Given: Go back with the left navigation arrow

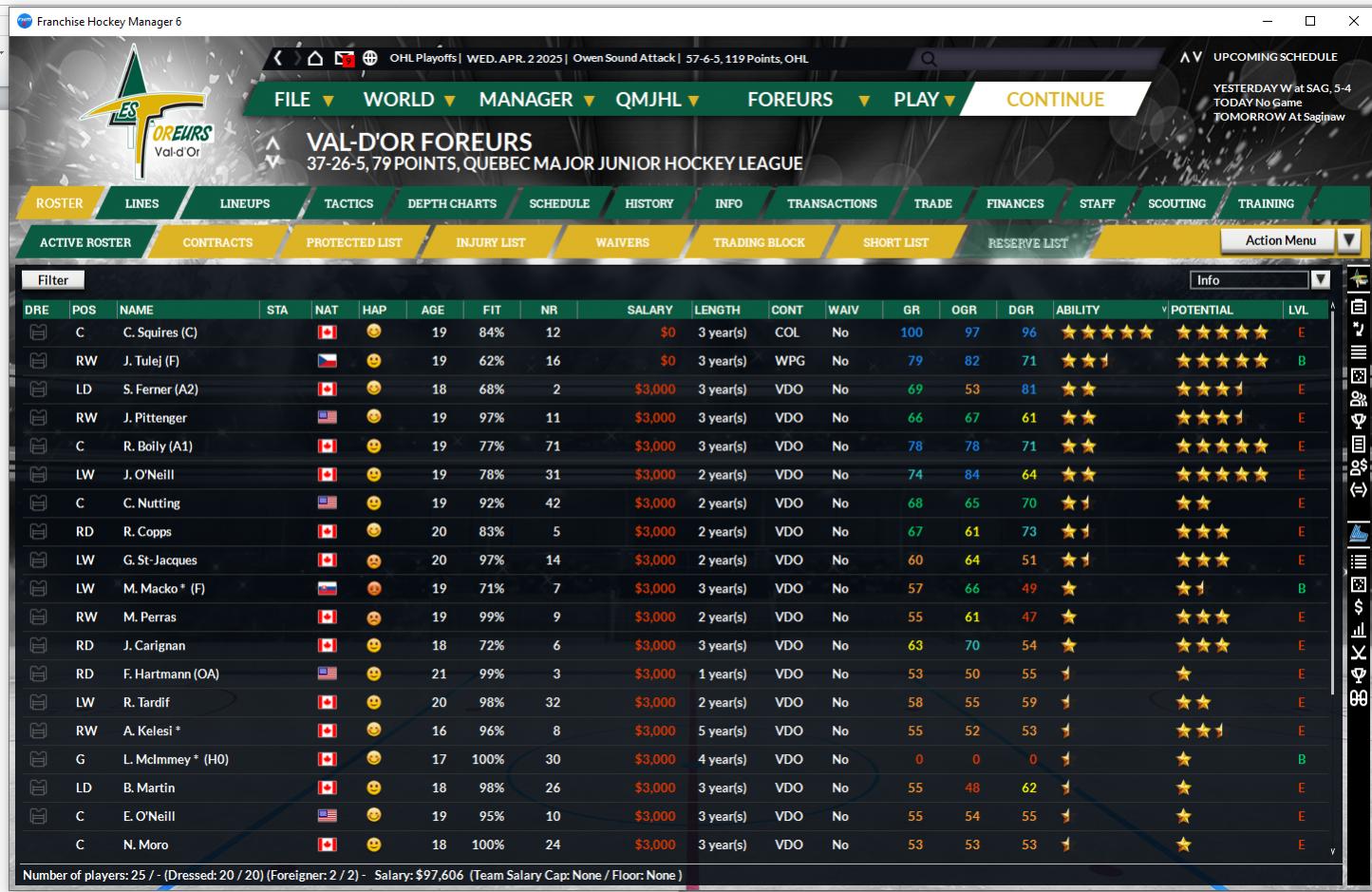Looking at the screenshot, I should [x=277, y=58].
